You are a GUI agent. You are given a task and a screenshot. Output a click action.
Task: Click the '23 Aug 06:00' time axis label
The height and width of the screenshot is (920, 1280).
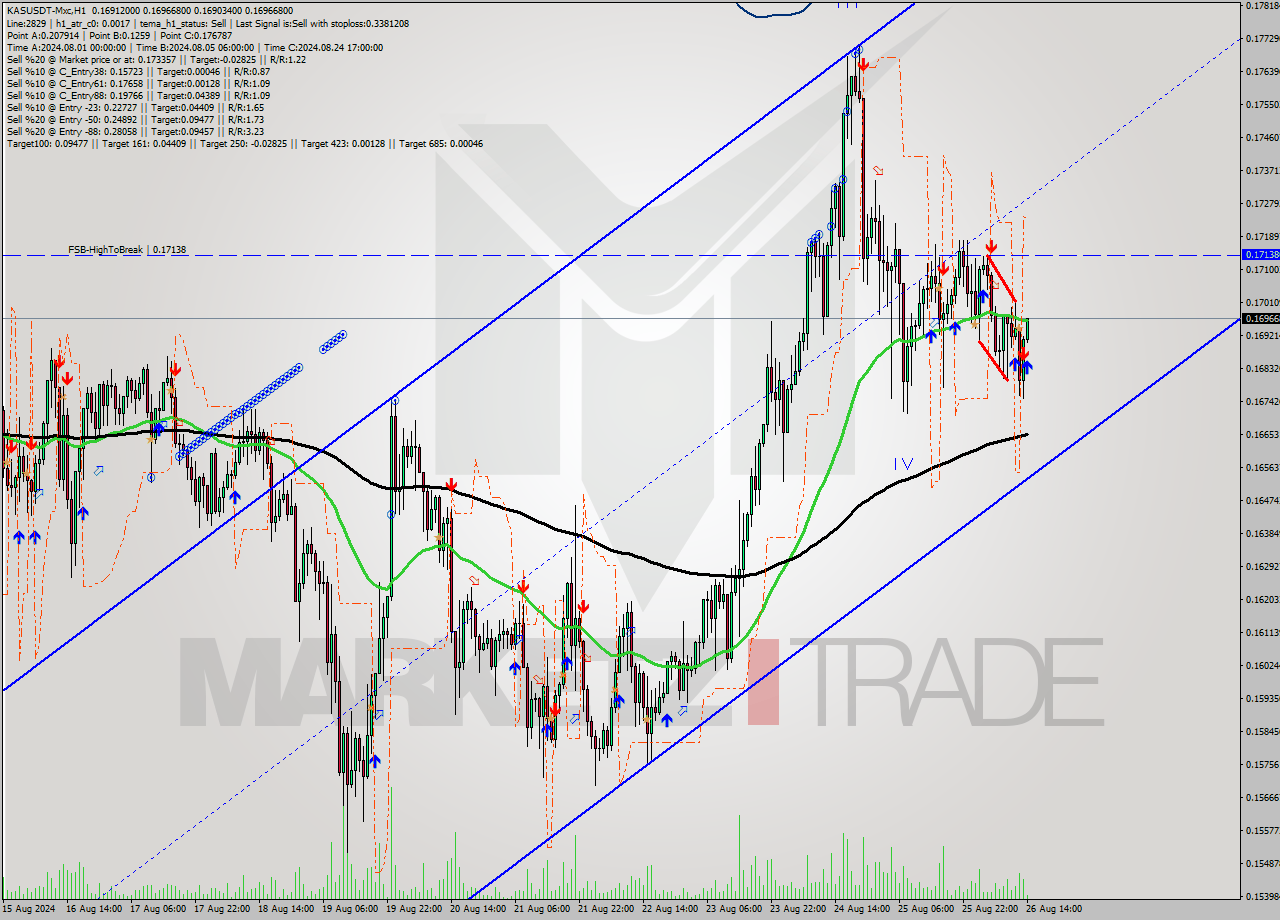[734, 909]
